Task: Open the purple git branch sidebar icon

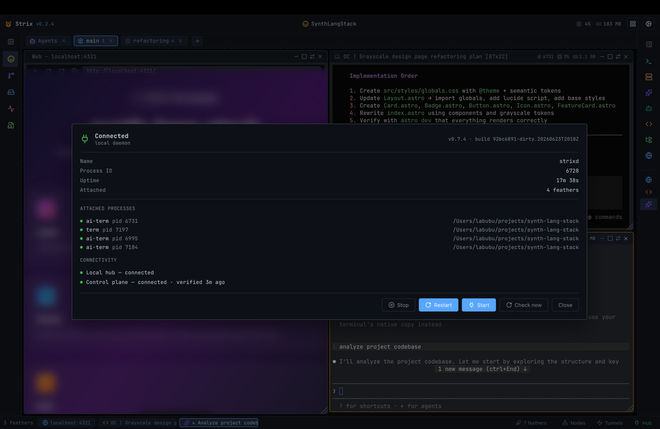Action: tap(11, 75)
